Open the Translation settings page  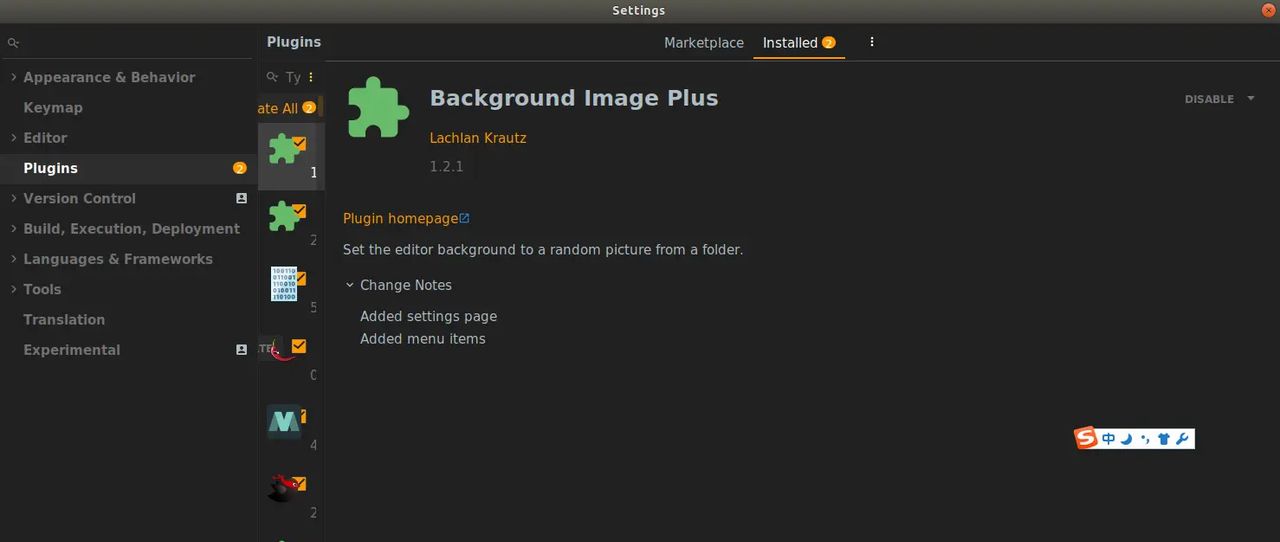[64, 320]
